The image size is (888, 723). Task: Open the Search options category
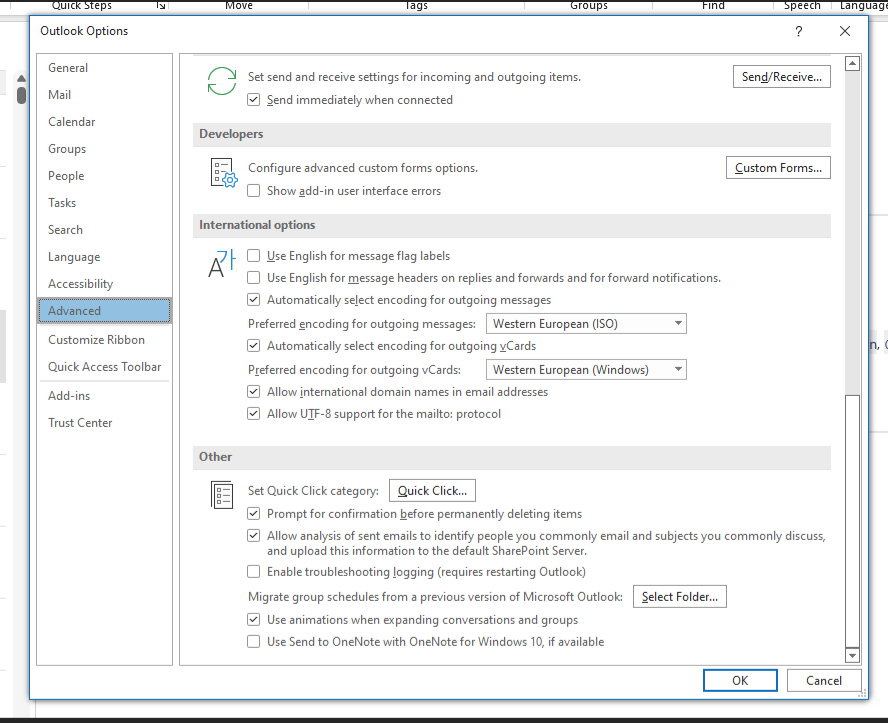[x=105, y=230]
